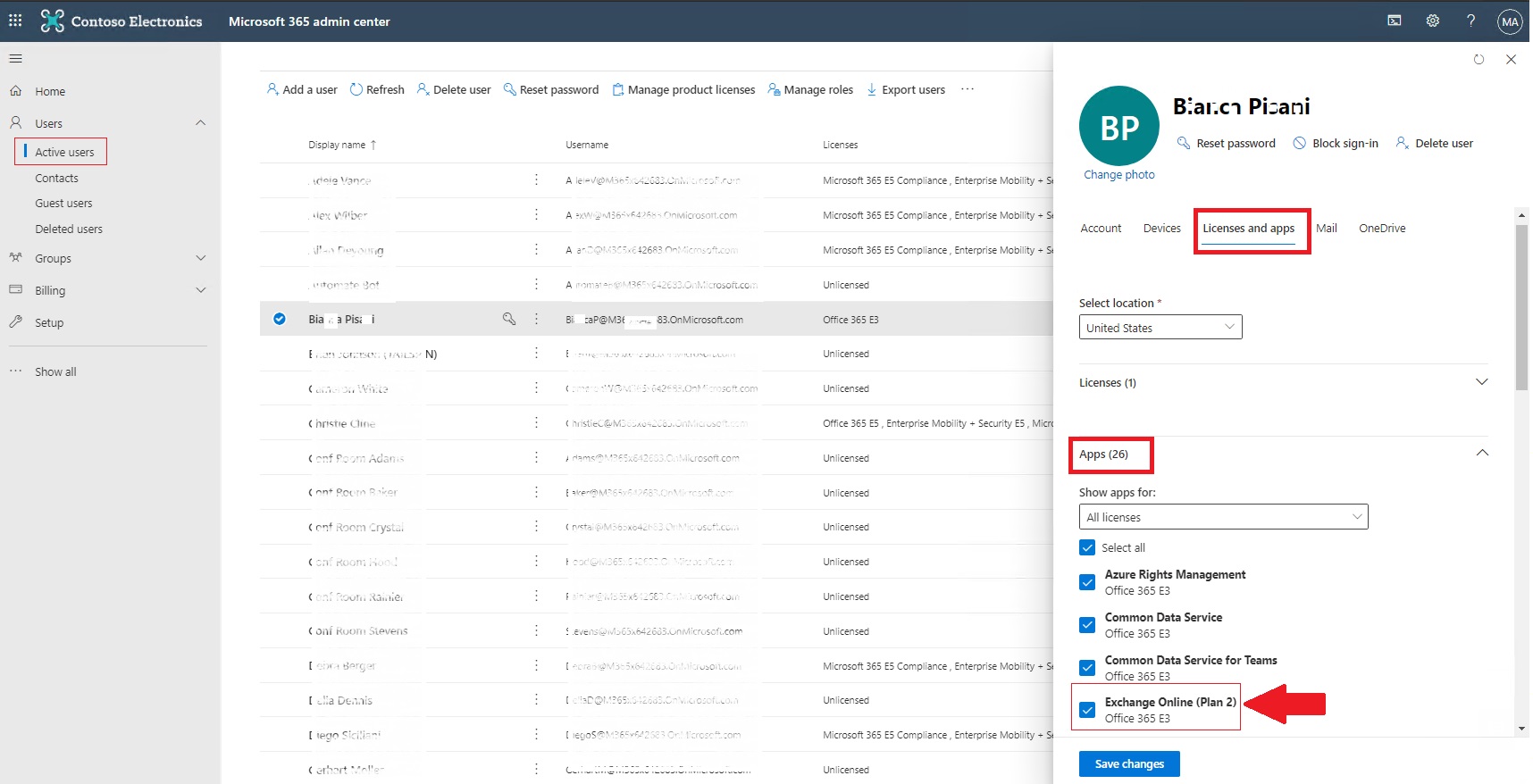
Task: Click the Billing card icon in sidebar
Action: pyautogui.click(x=16, y=290)
